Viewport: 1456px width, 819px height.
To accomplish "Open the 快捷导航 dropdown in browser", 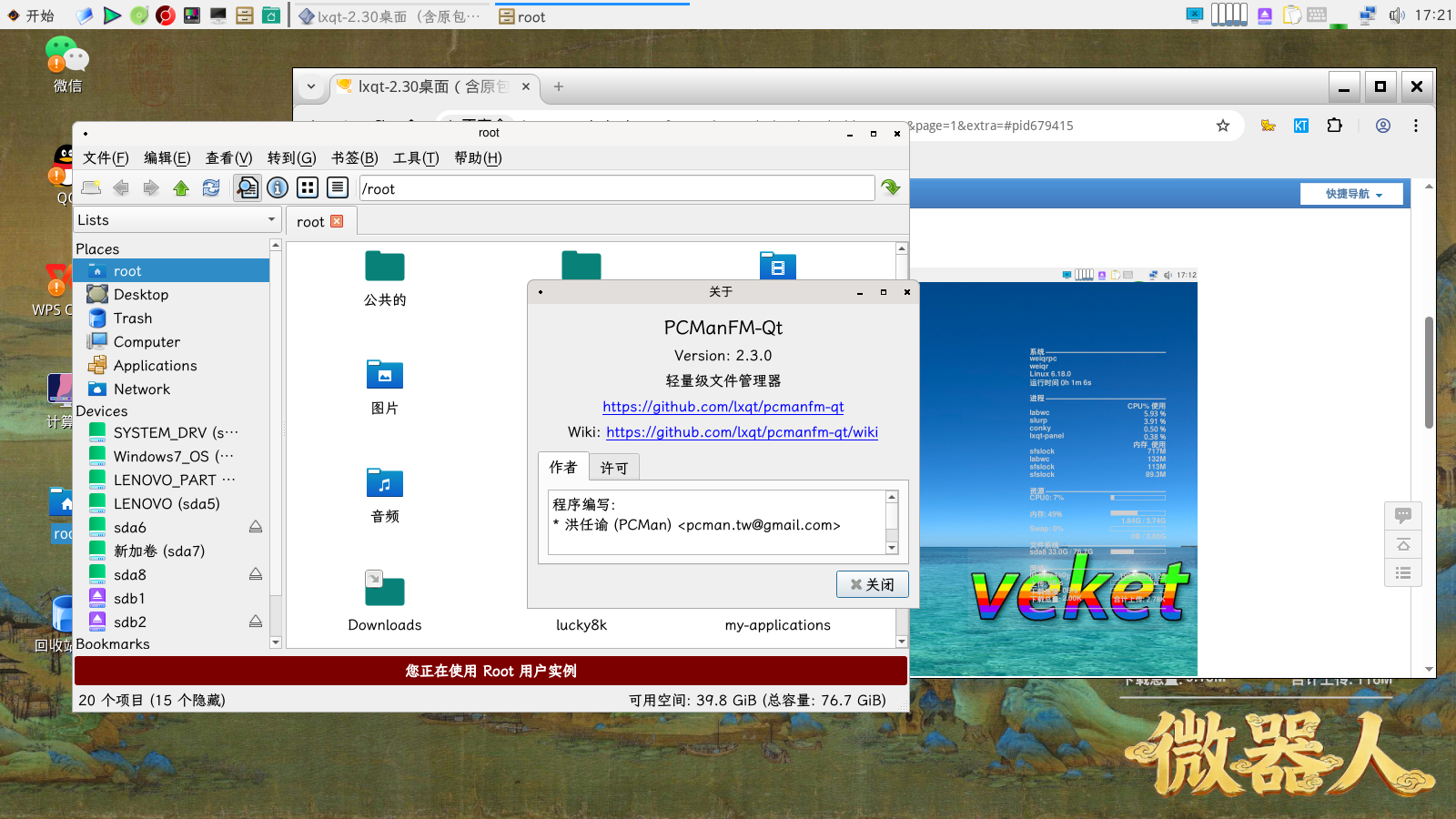I will tap(1351, 193).
